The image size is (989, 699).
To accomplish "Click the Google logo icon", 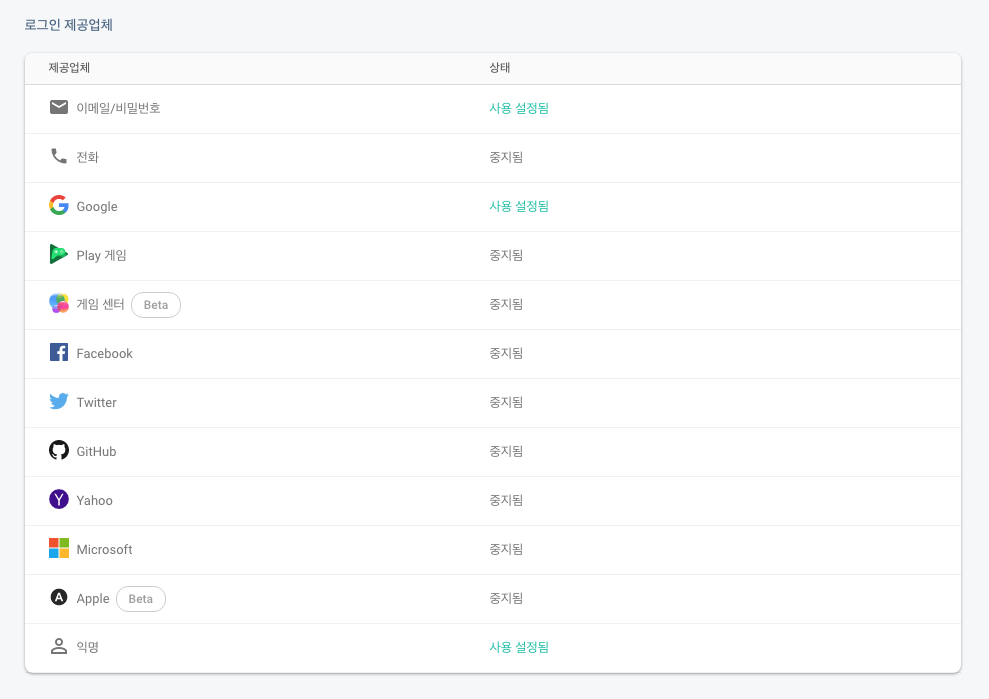I will click(59, 205).
